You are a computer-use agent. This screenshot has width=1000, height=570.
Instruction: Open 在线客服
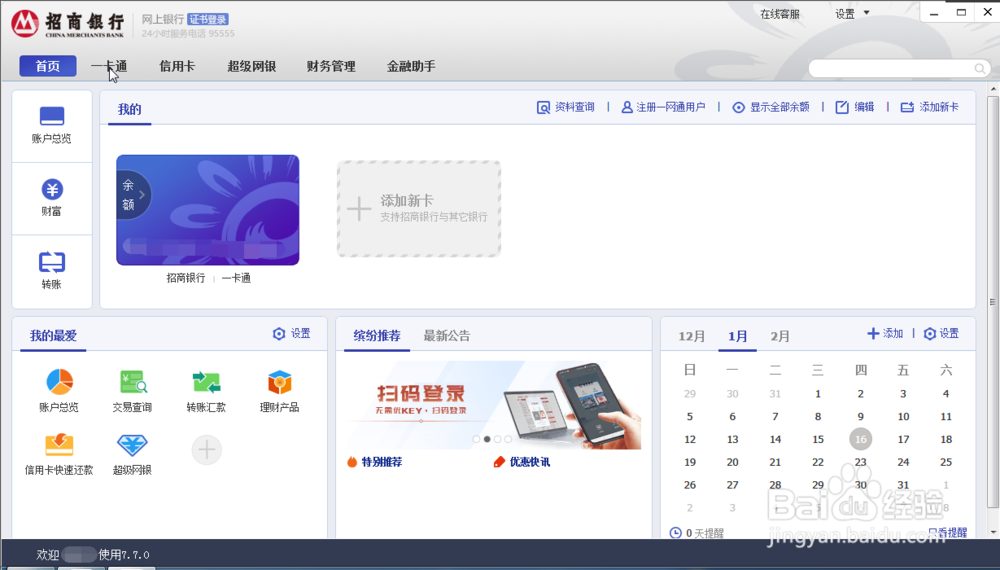coord(779,14)
